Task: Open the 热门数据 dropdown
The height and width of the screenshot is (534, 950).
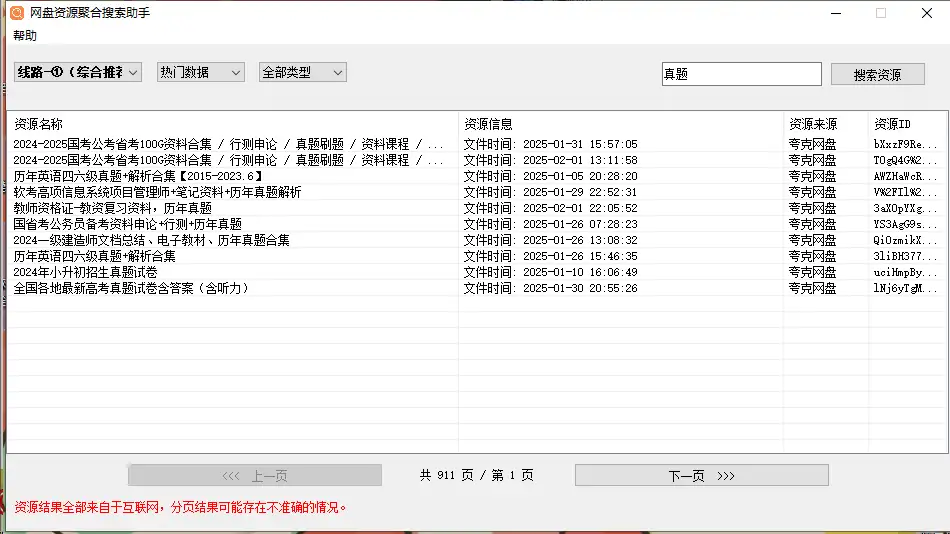Action: (200, 72)
